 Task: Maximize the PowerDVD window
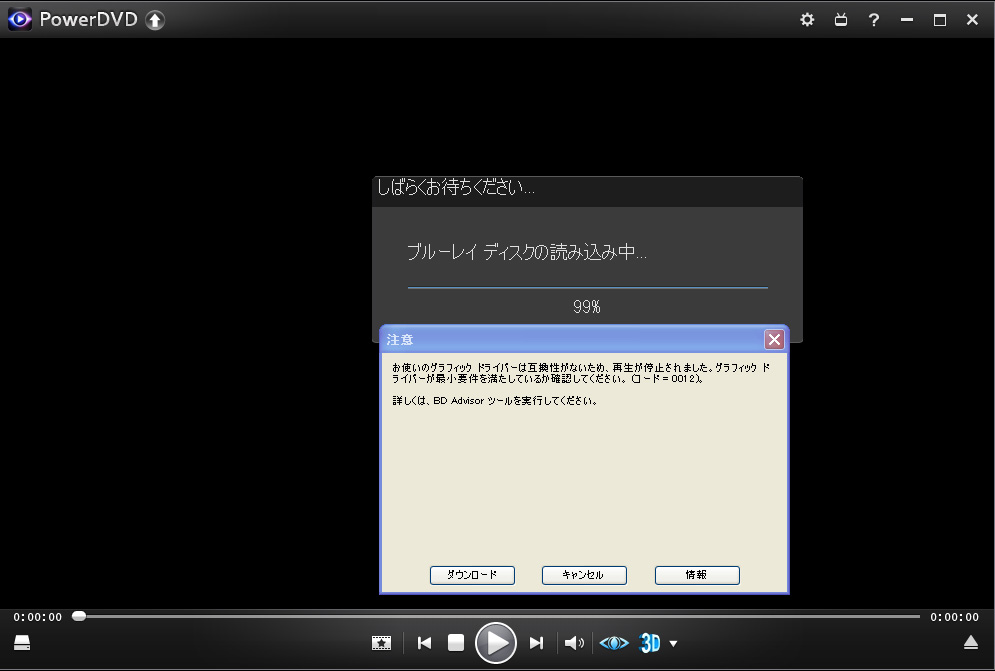(940, 20)
